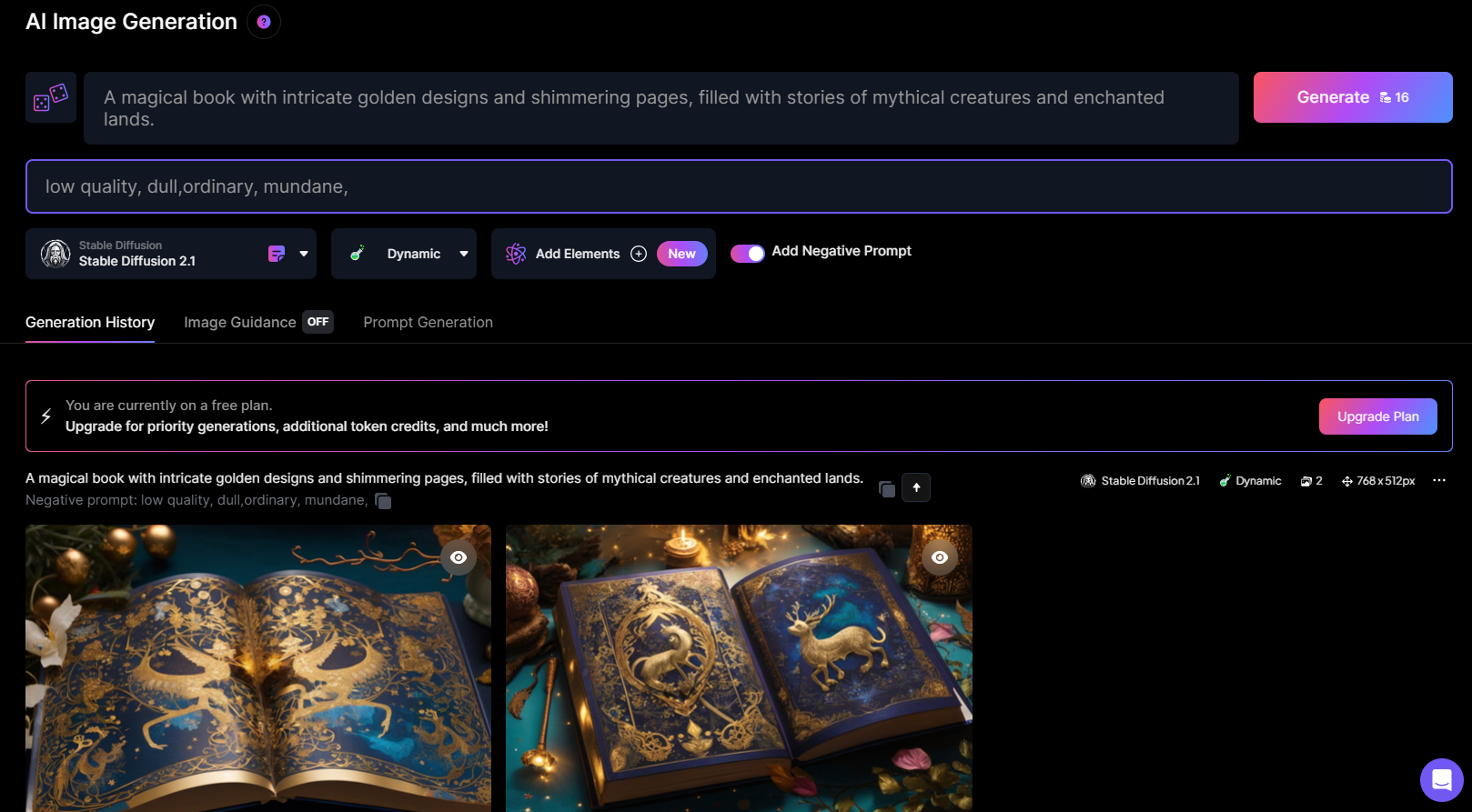Click the plus icon in Add Elements
Screen dimensions: 1472x812
coord(639,254)
